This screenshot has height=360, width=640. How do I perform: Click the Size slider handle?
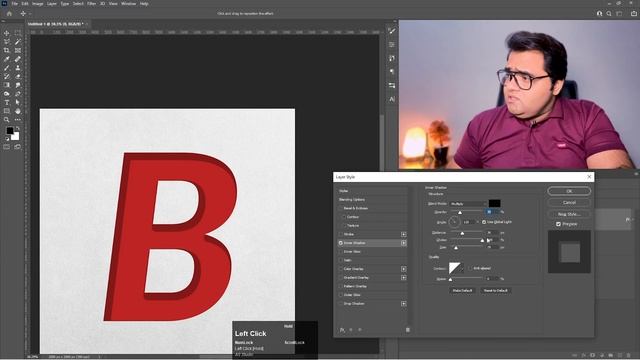(456, 248)
